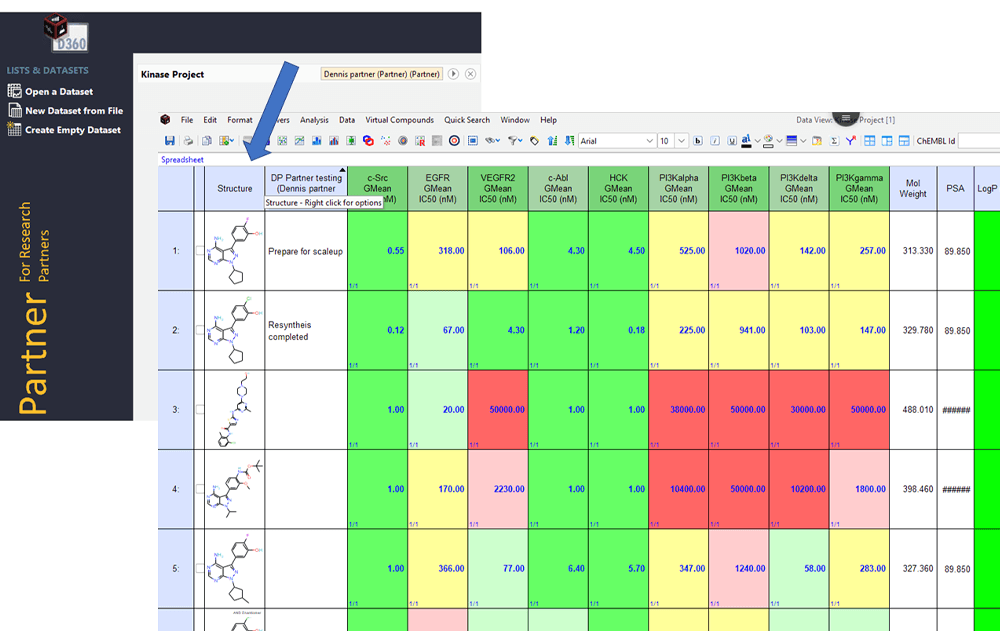Sort ascending using the up-arrow icon
This screenshot has height=641, width=1000.
pos(552,141)
